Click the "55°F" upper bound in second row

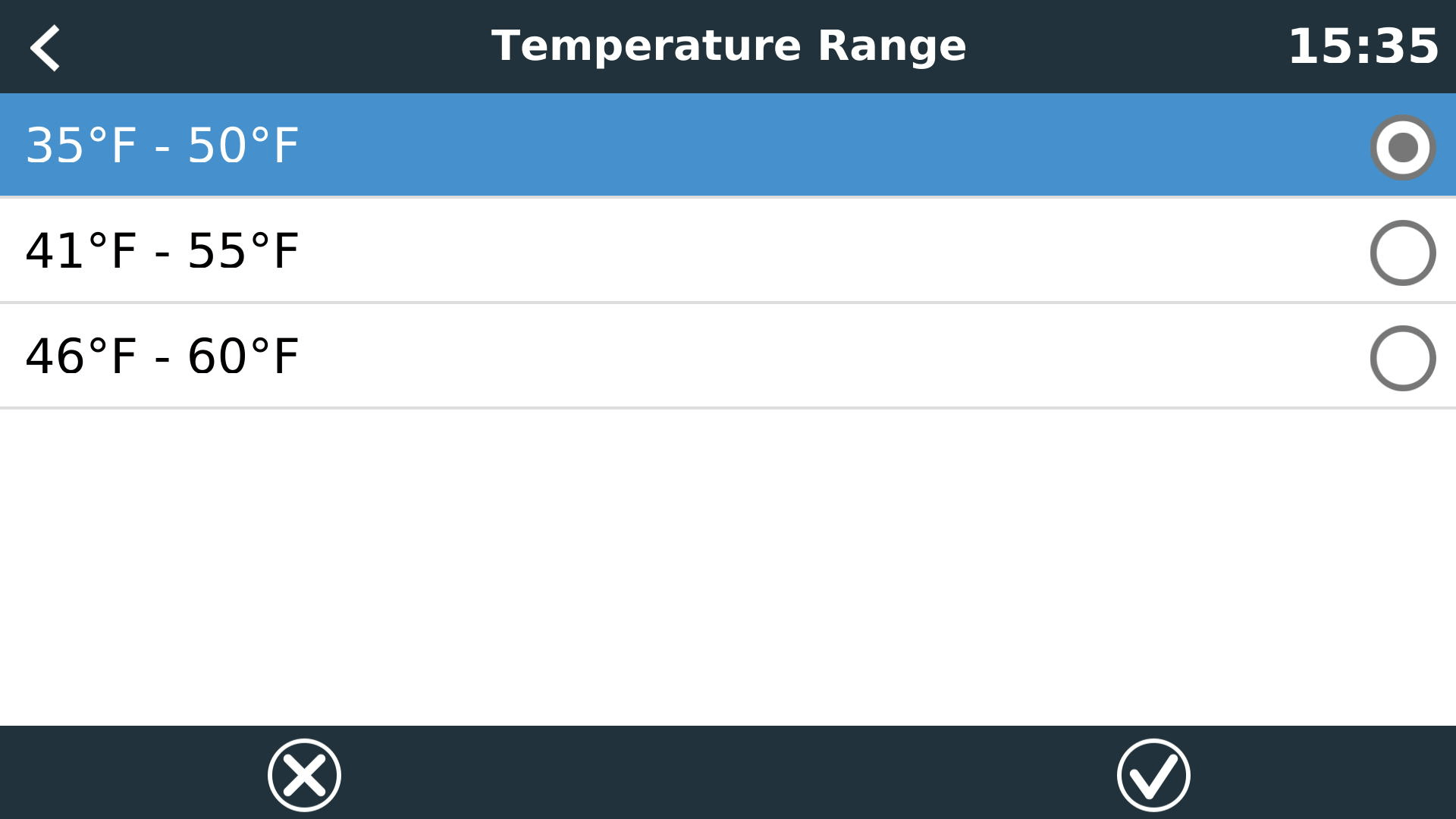(x=243, y=251)
